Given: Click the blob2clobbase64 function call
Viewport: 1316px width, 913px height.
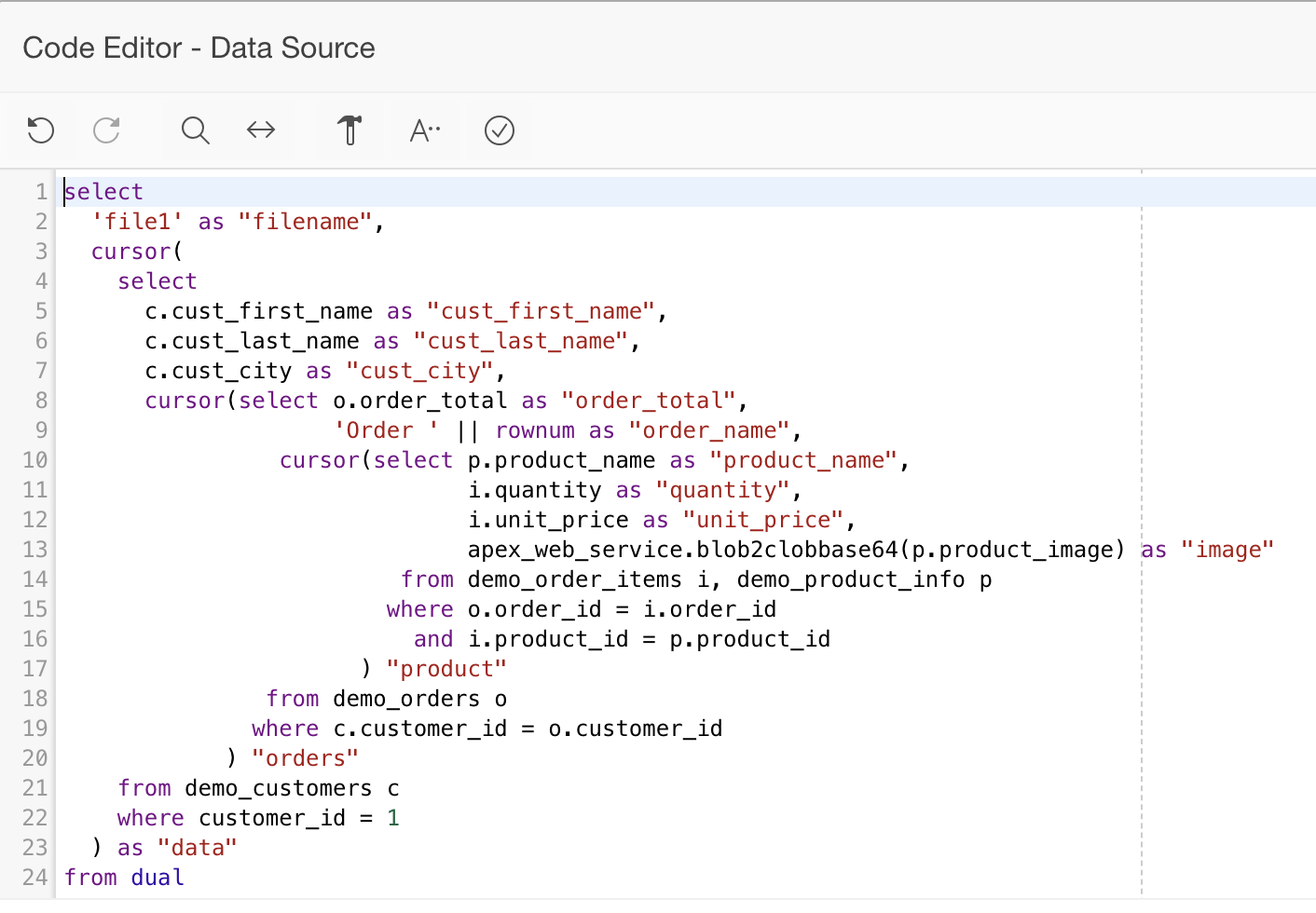Looking at the screenshot, I should pos(708,549).
